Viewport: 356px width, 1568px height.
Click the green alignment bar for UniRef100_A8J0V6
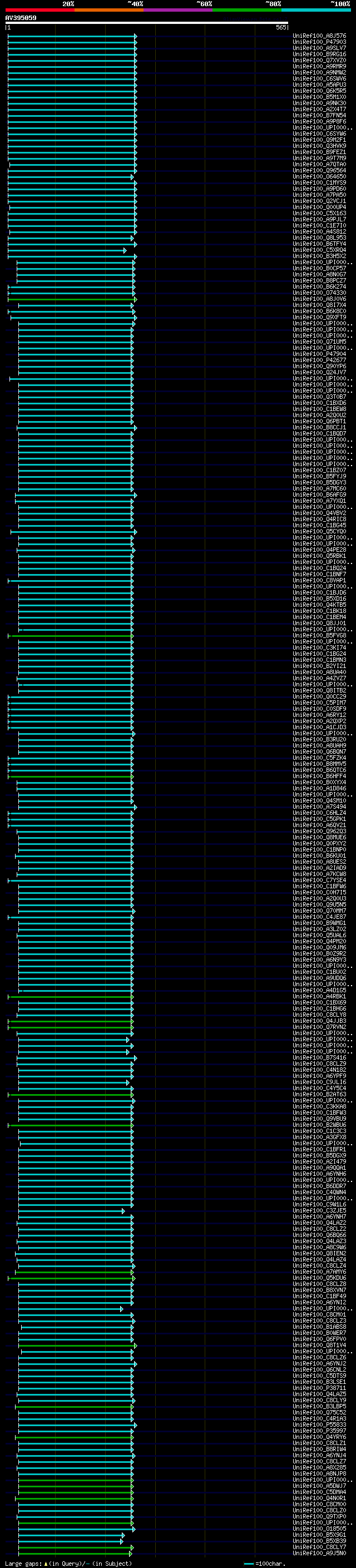coord(72,299)
